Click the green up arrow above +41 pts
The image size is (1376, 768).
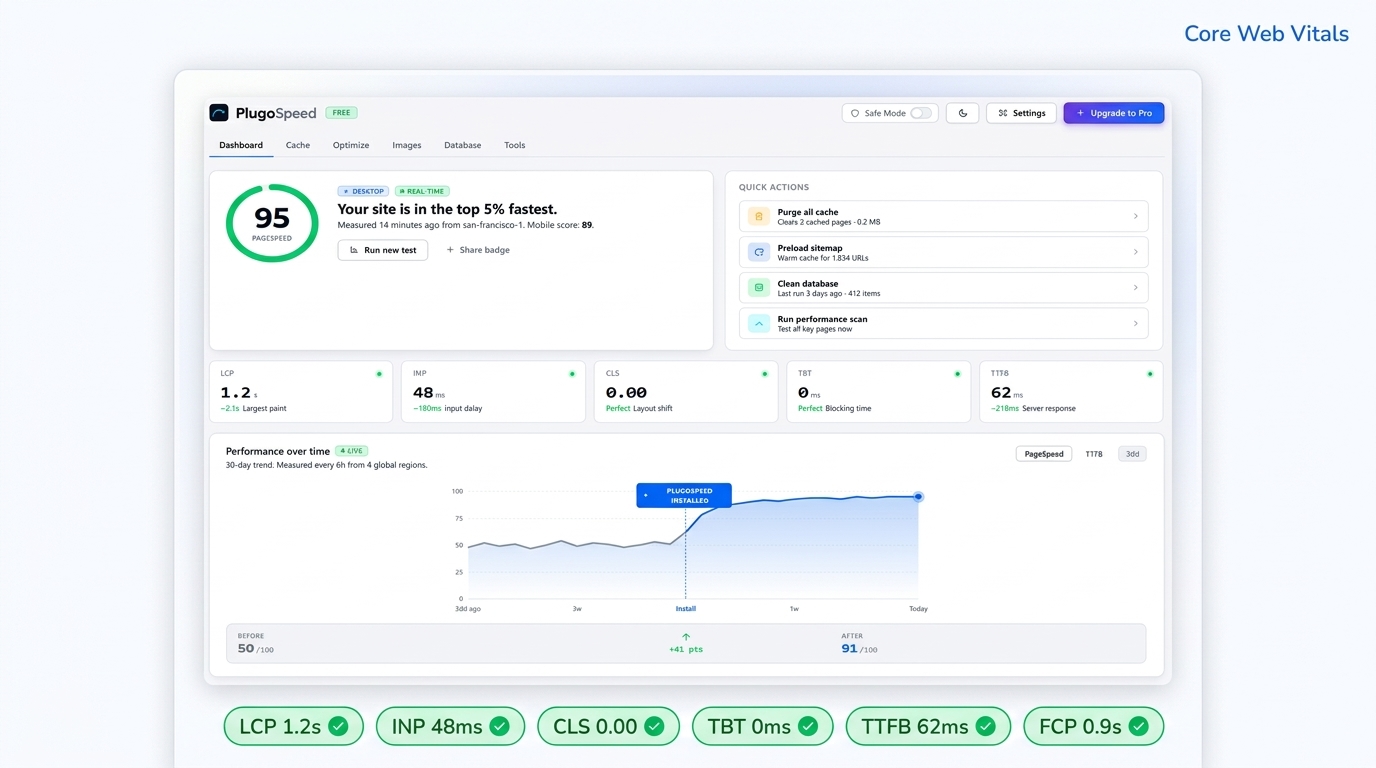(x=686, y=637)
